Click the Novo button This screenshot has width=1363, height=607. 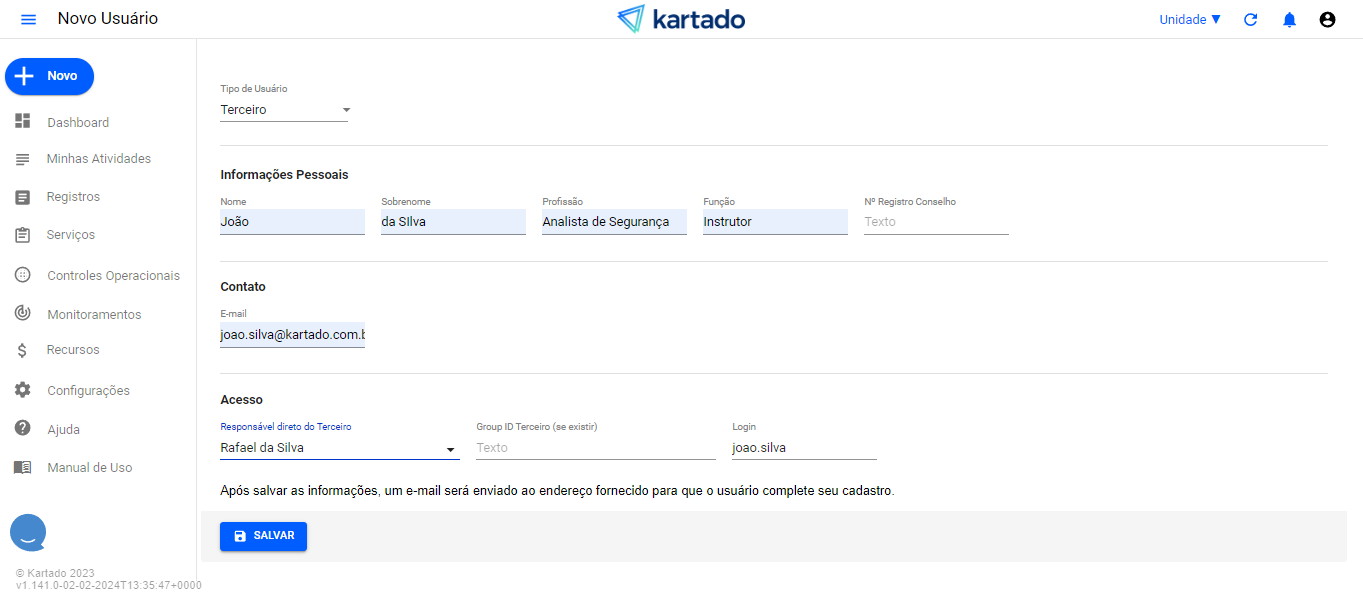tap(49, 76)
